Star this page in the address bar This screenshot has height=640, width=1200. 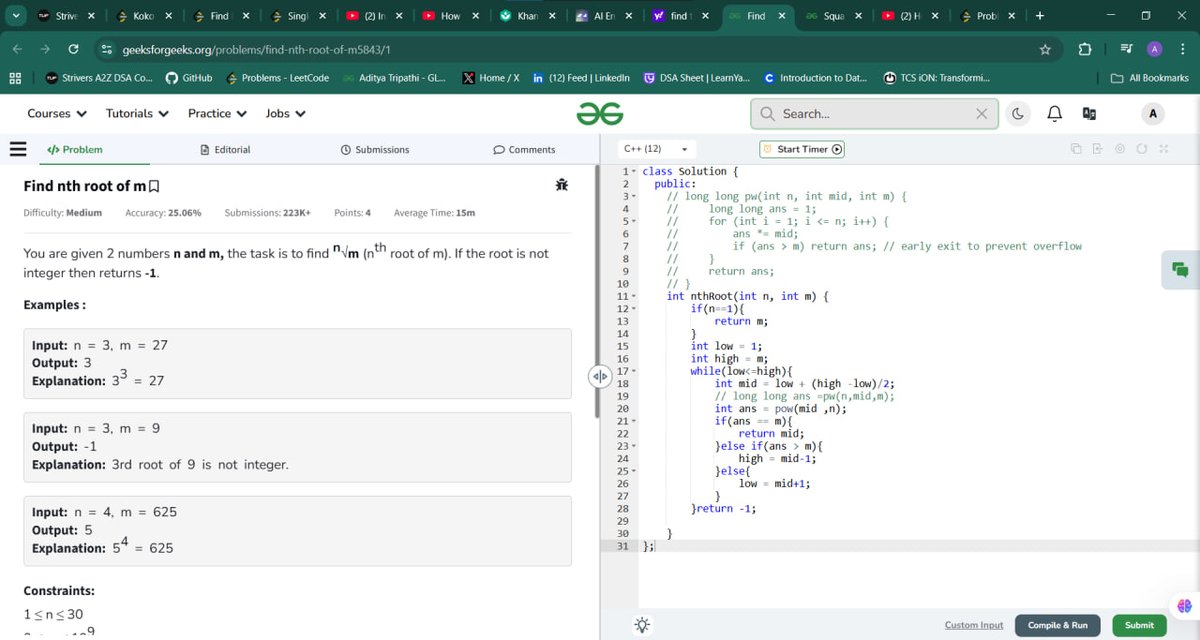coord(1045,49)
